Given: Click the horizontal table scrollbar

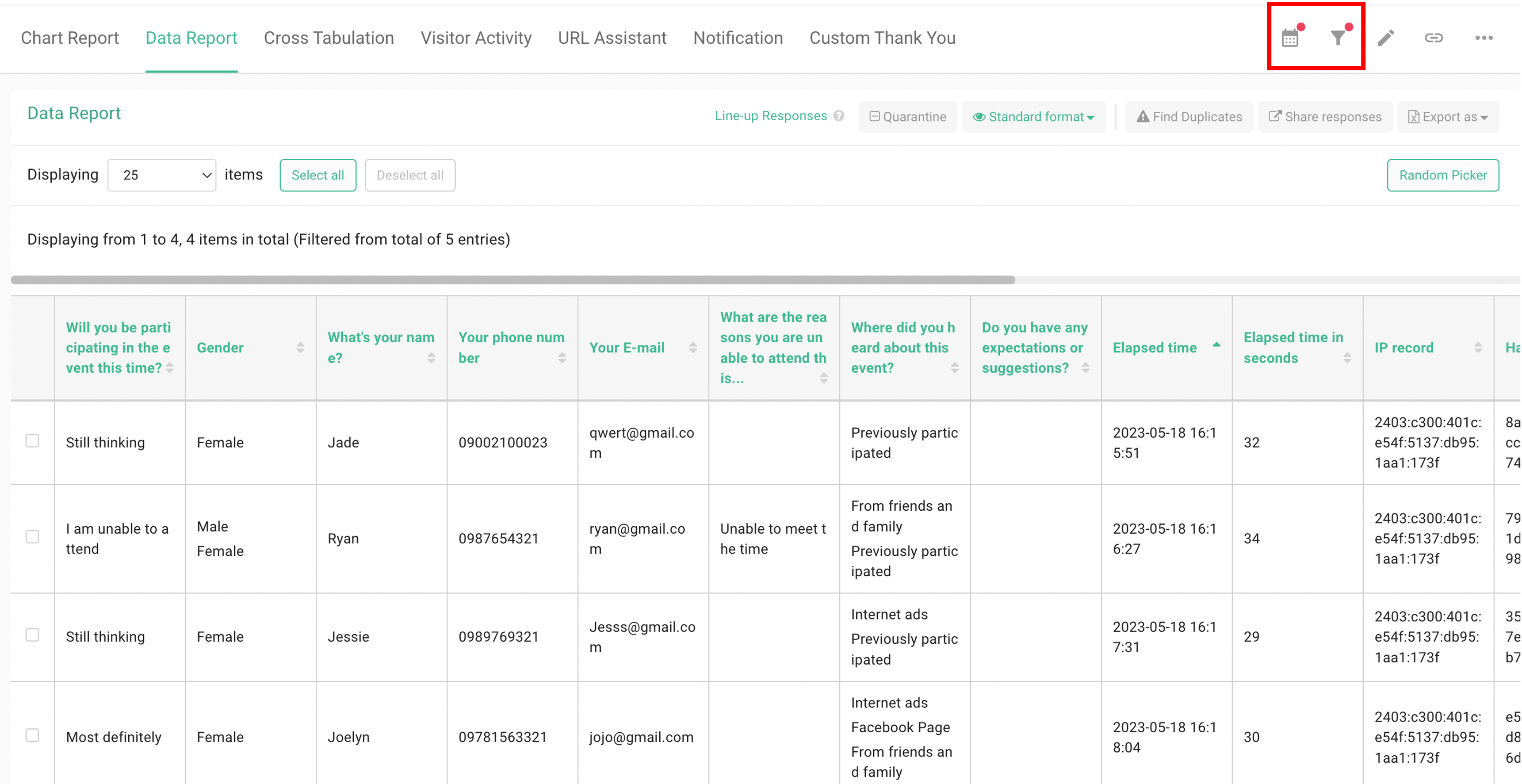Looking at the screenshot, I should (513, 280).
